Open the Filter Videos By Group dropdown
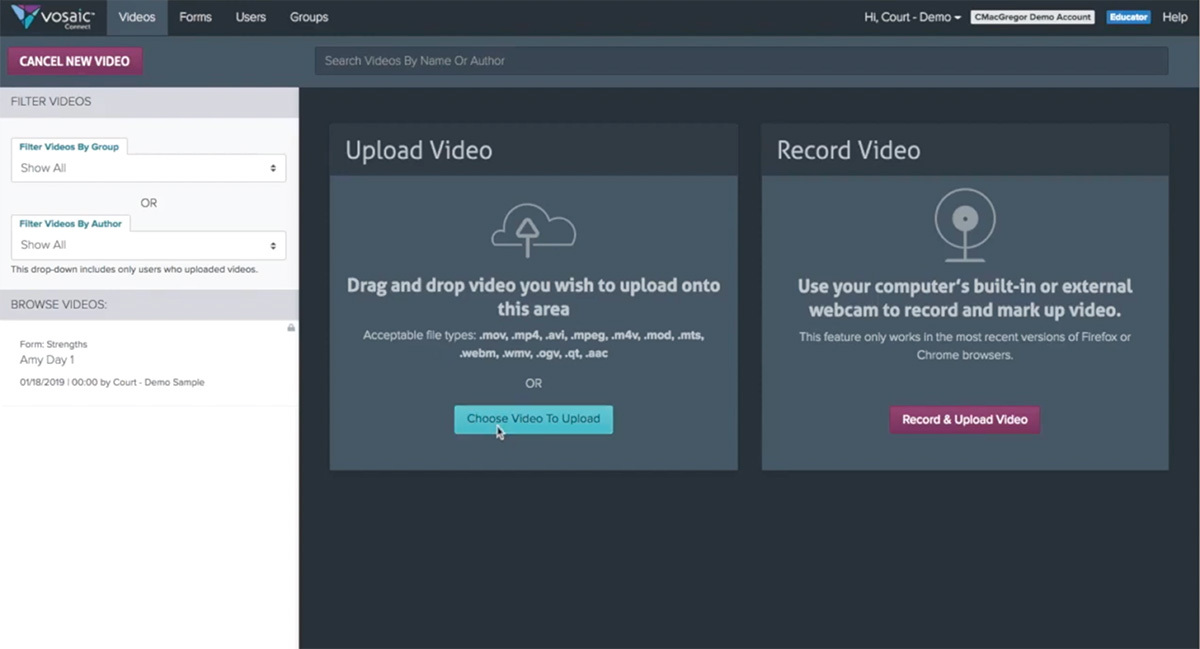The width and height of the screenshot is (1200, 649). click(147, 167)
